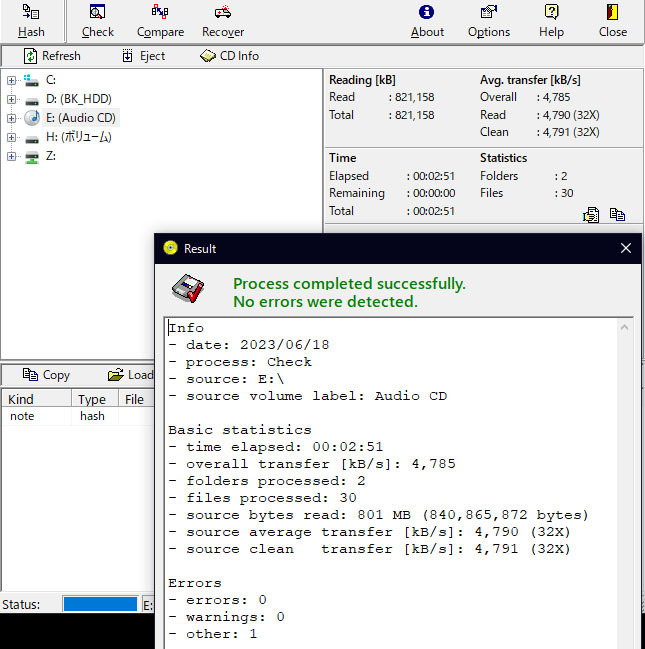The height and width of the screenshot is (649, 645).
Task: Expand the C: drive tree node
Action: 12,80
